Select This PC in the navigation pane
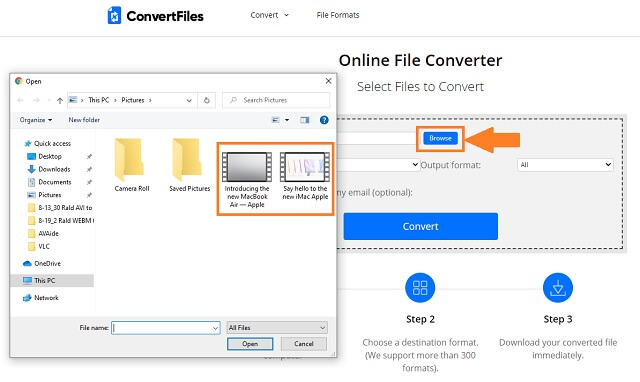Image resolution: width=640 pixels, height=382 pixels. click(52, 280)
